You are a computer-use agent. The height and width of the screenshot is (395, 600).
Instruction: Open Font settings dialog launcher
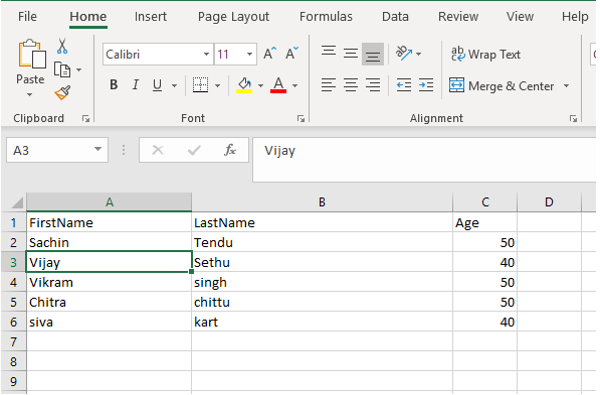301,119
